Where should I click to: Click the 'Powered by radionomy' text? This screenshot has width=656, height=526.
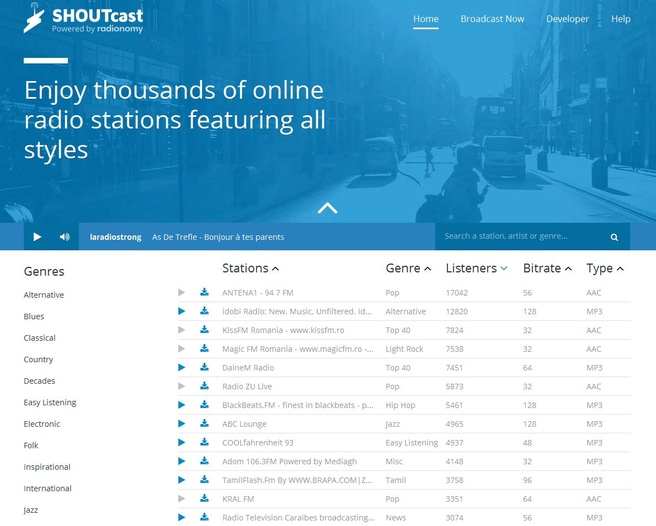pyautogui.click(x=97, y=29)
